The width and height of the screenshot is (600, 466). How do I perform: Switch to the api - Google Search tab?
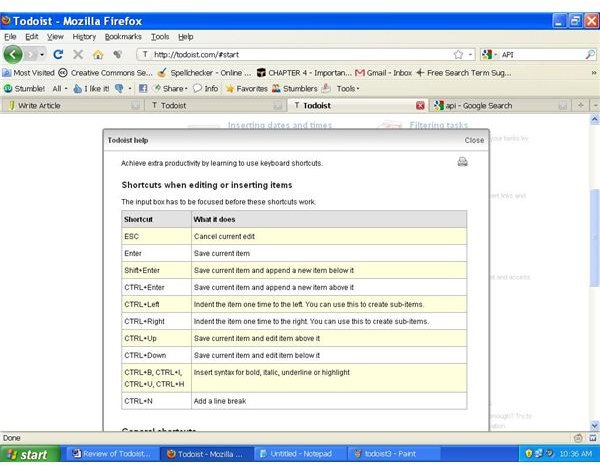500,106
